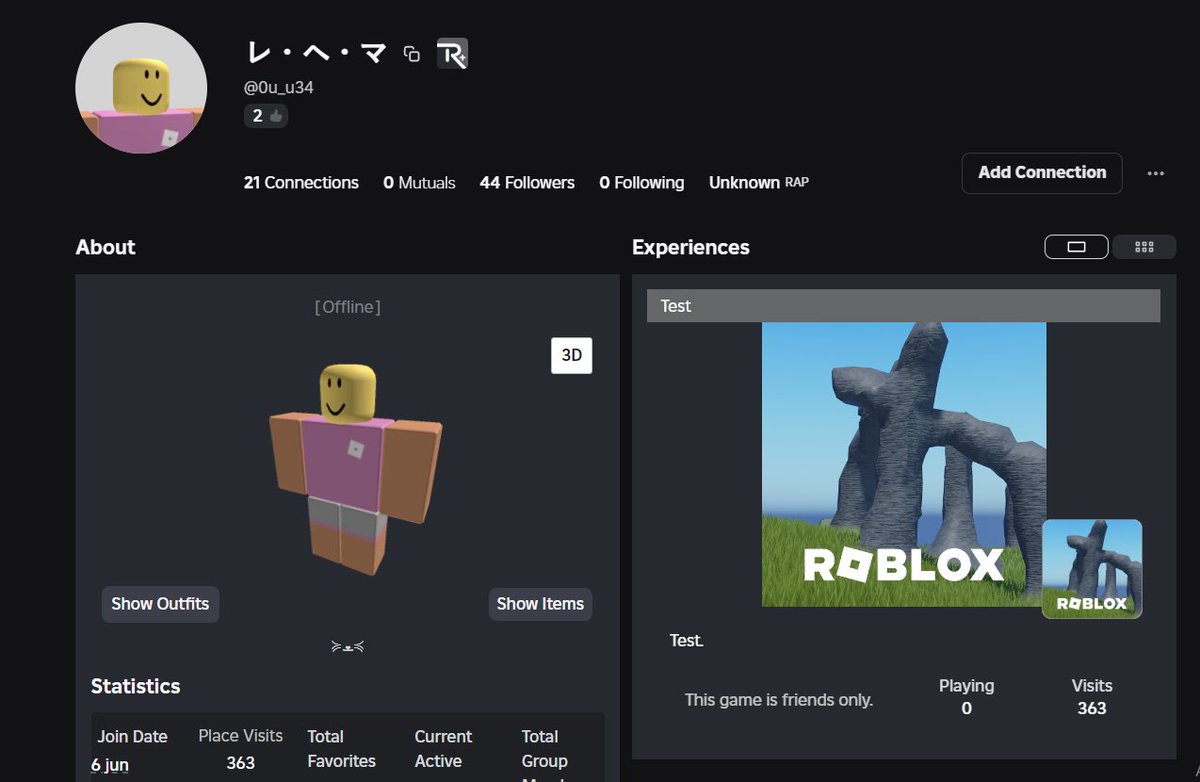Click the [Offline] status text

[347, 307]
